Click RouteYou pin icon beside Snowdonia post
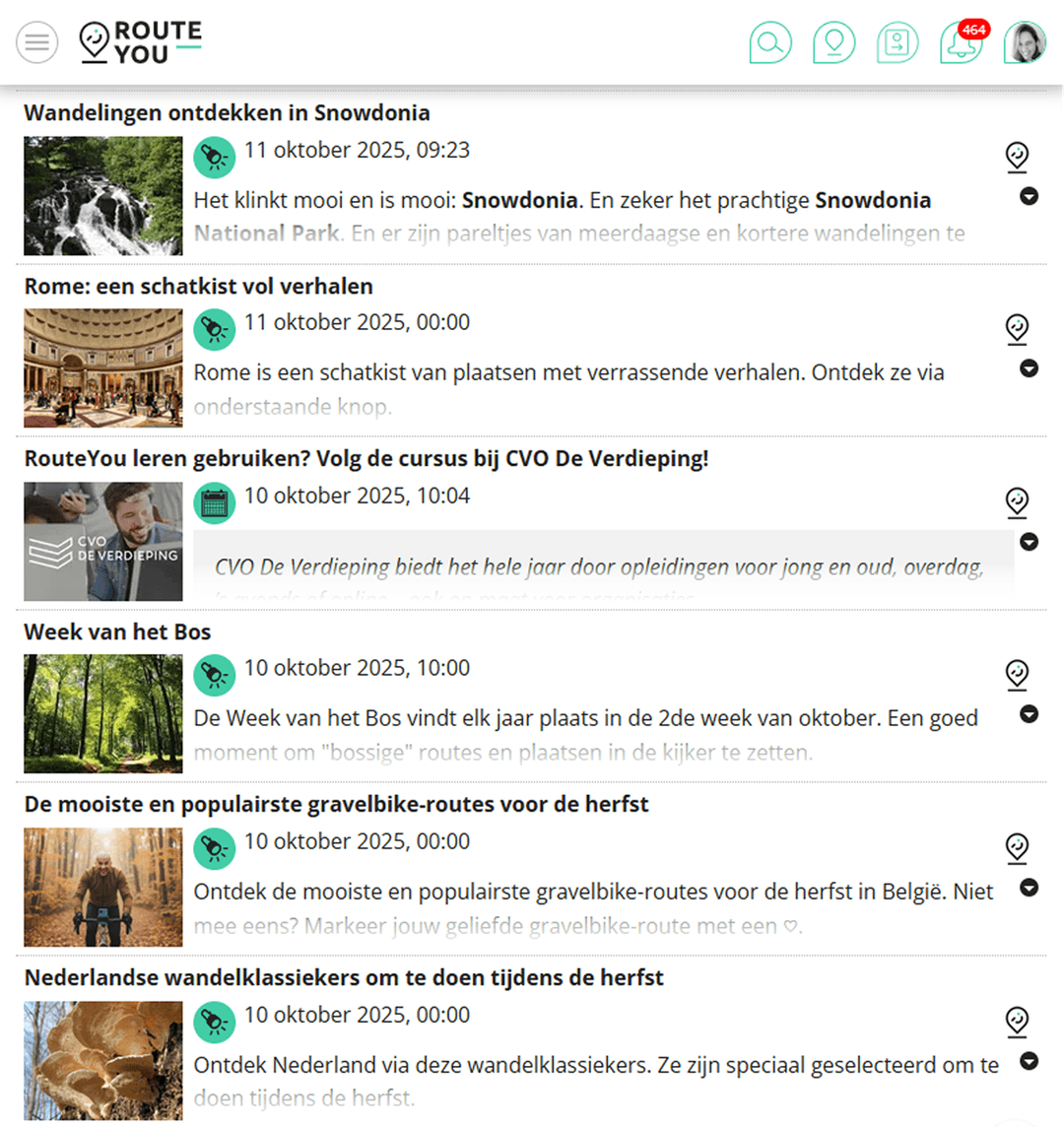The image size is (1064, 1127). pos(1017,158)
